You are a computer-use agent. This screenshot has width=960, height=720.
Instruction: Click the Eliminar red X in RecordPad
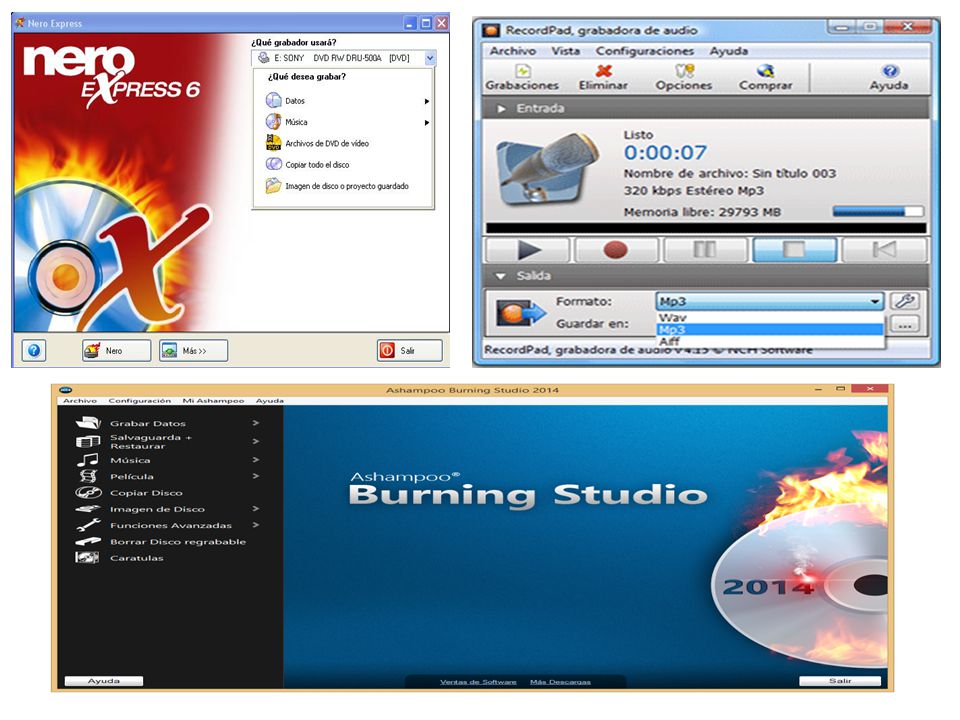[x=604, y=71]
